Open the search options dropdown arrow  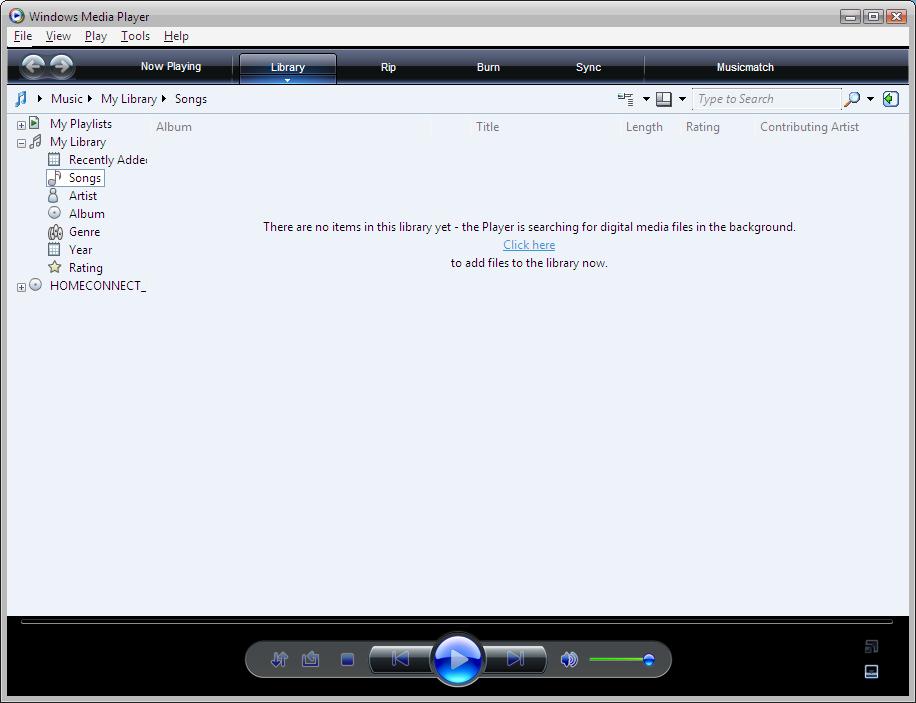[870, 99]
